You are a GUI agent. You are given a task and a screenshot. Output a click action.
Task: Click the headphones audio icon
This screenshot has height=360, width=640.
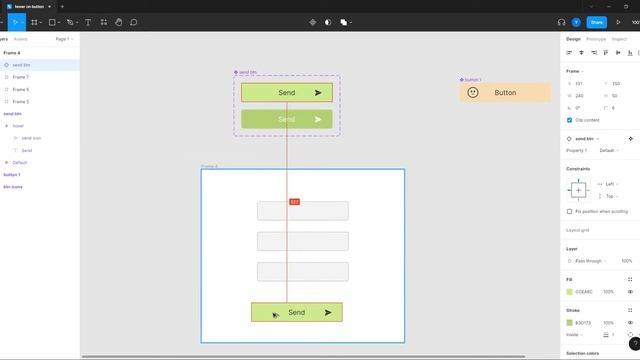561,22
